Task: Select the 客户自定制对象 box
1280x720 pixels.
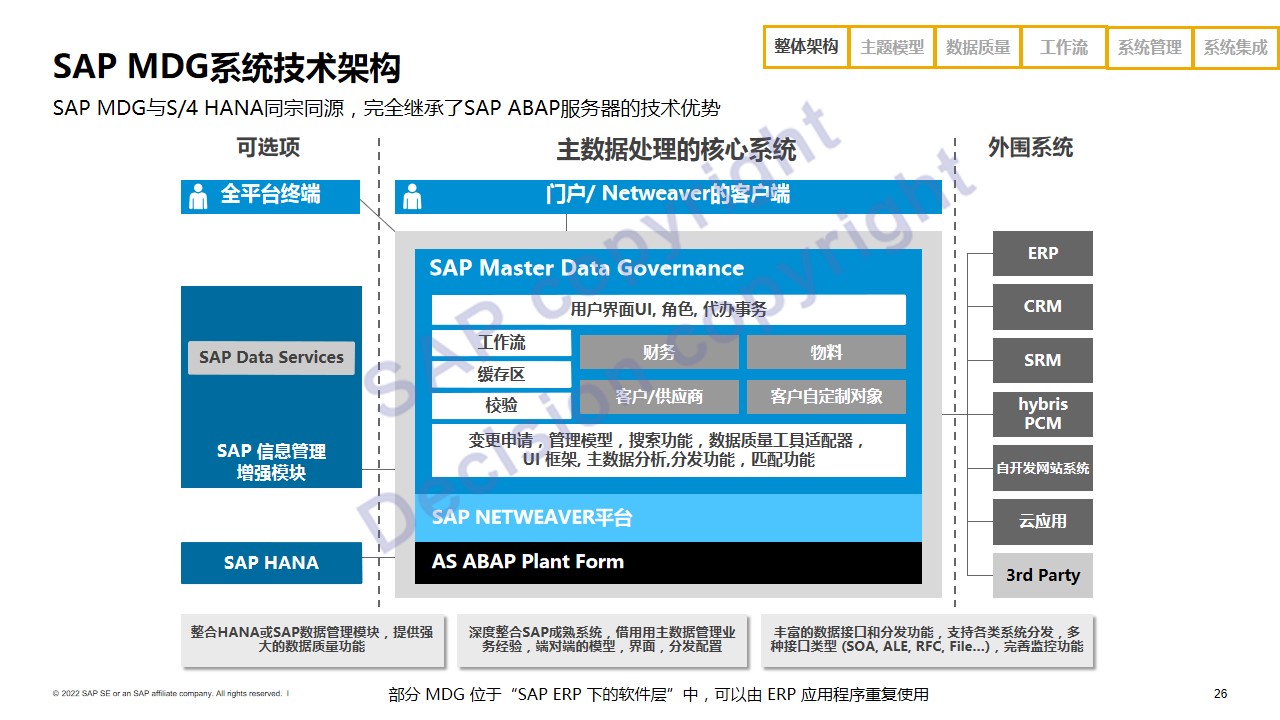Action: [826, 397]
